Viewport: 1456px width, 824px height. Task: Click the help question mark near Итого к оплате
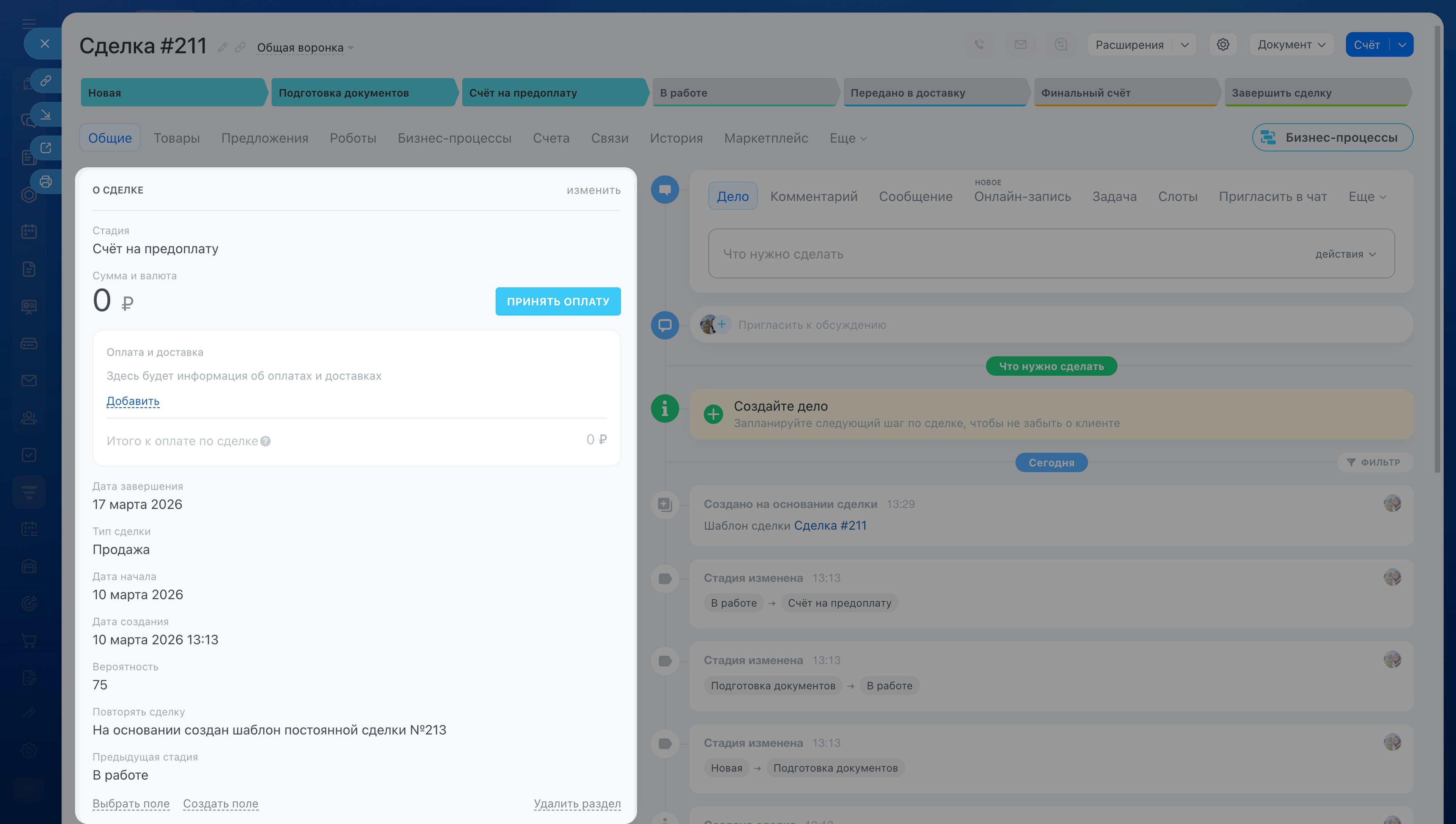point(265,442)
